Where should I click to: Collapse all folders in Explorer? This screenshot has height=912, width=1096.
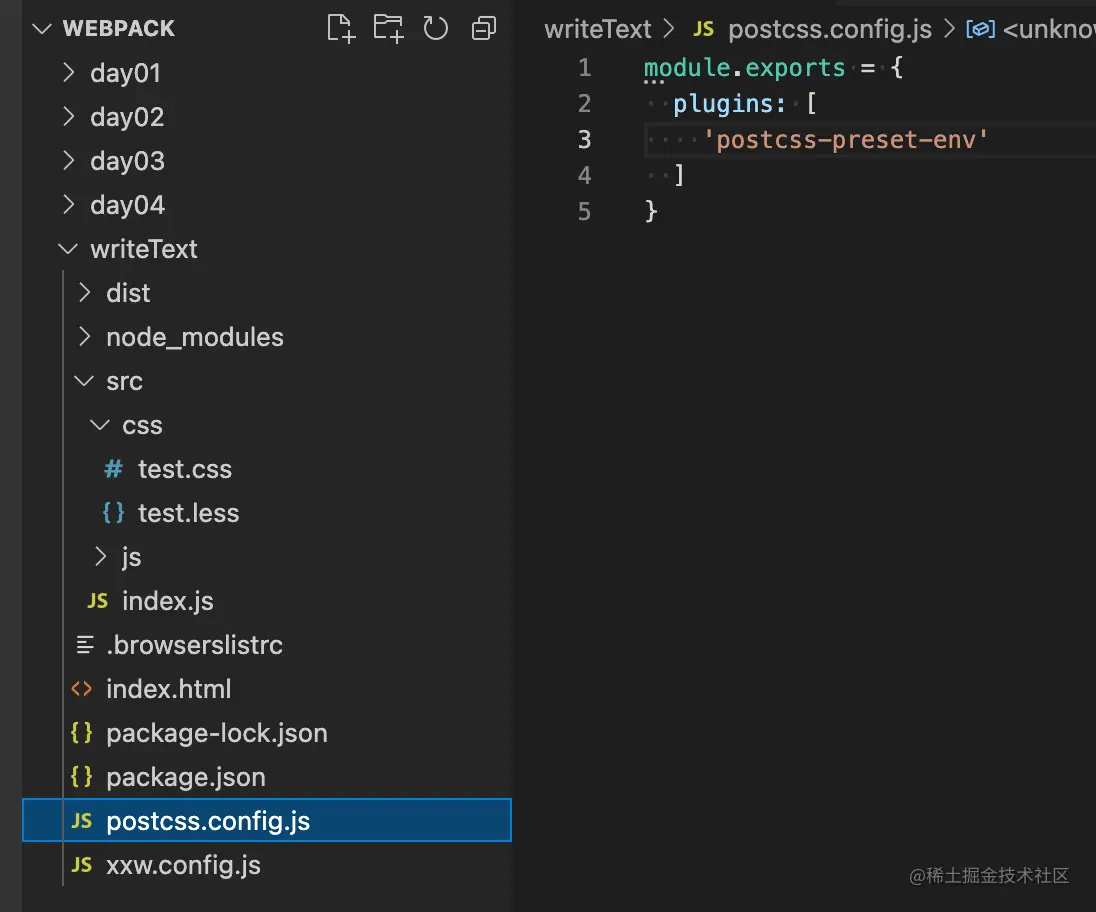pos(484,28)
